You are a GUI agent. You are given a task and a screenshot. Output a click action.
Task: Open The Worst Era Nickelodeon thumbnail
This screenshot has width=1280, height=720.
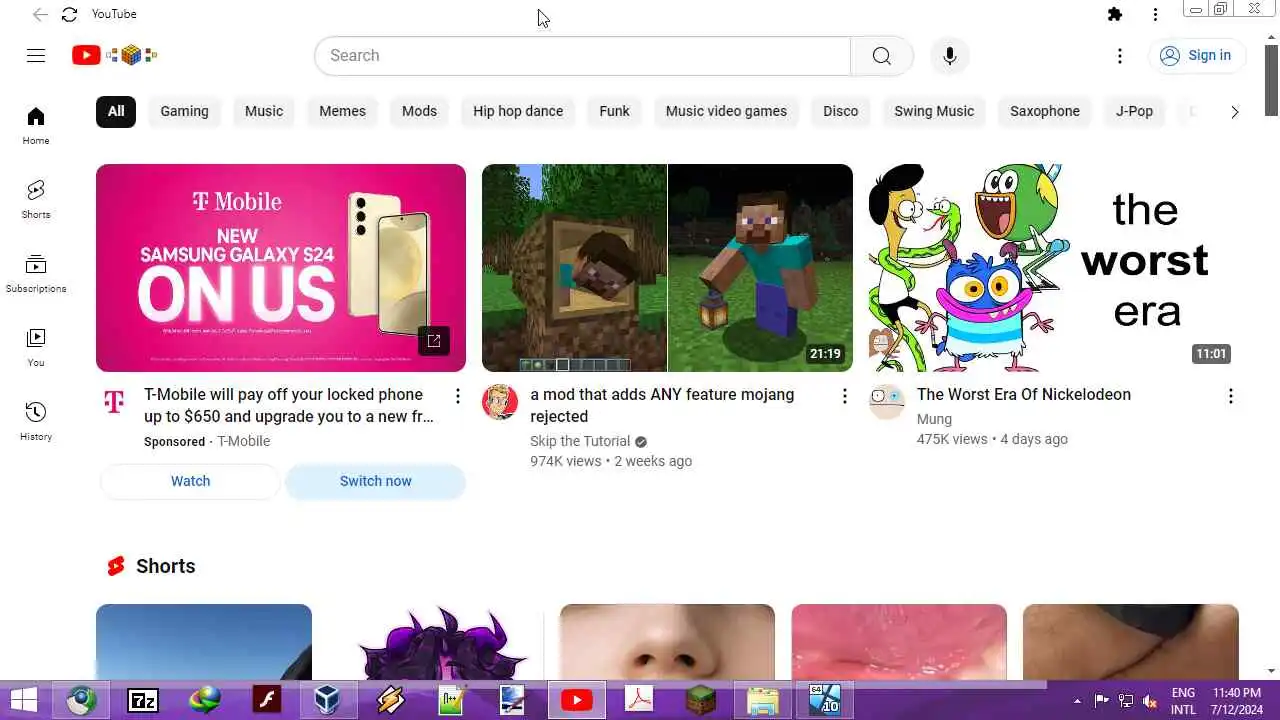point(1053,268)
